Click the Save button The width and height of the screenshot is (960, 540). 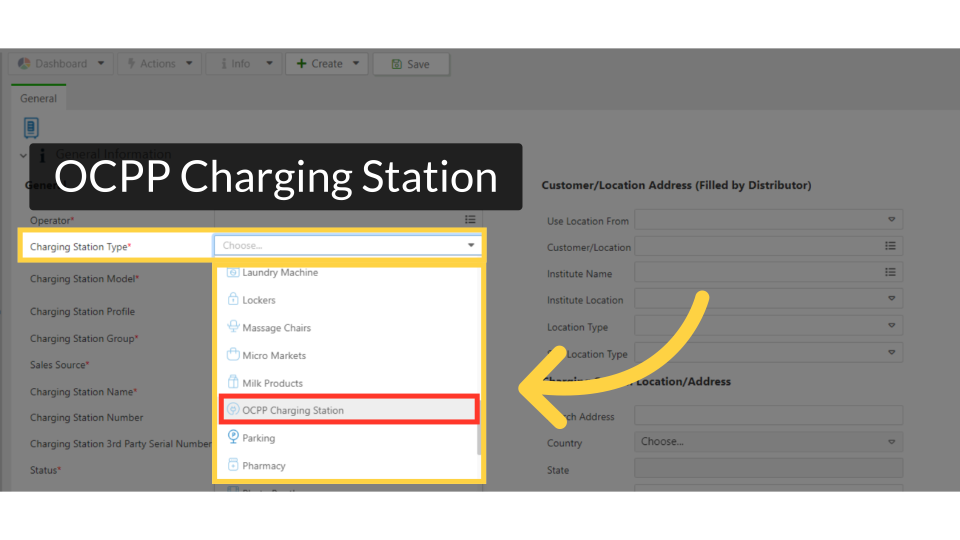coord(411,64)
